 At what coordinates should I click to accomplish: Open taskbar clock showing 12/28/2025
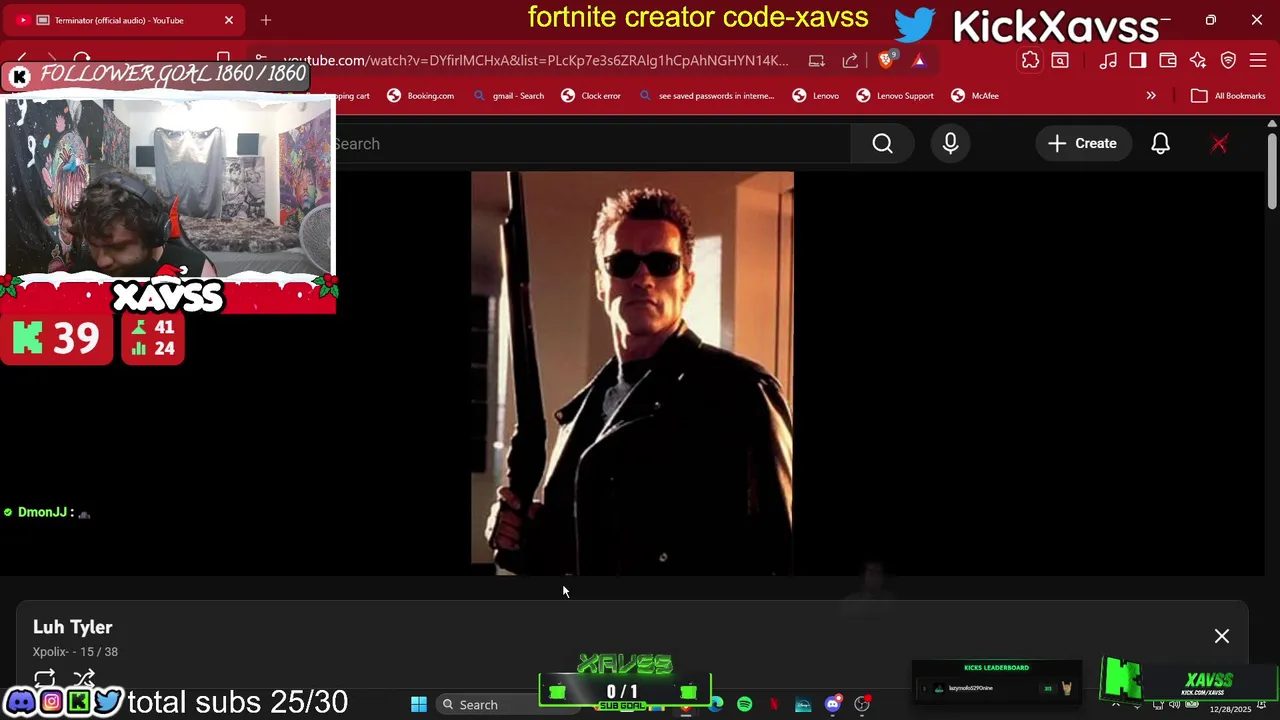click(x=1230, y=709)
